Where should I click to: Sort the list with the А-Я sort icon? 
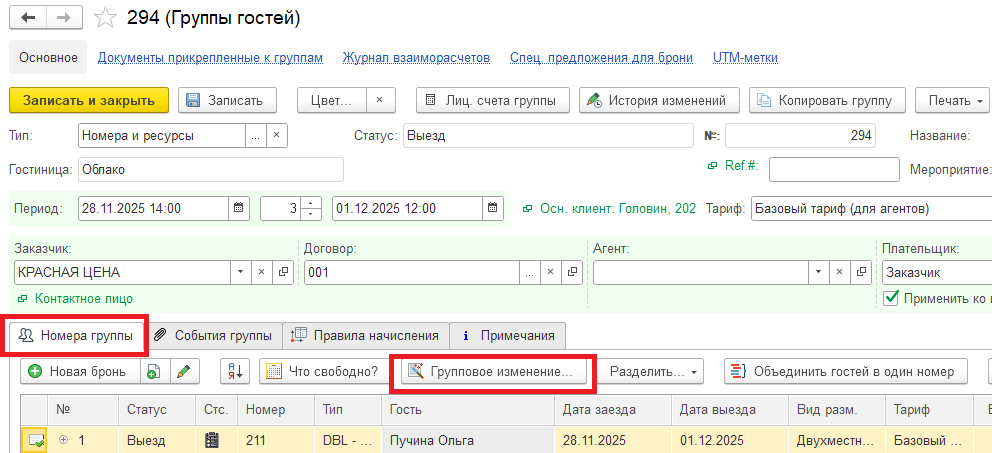[x=235, y=371]
